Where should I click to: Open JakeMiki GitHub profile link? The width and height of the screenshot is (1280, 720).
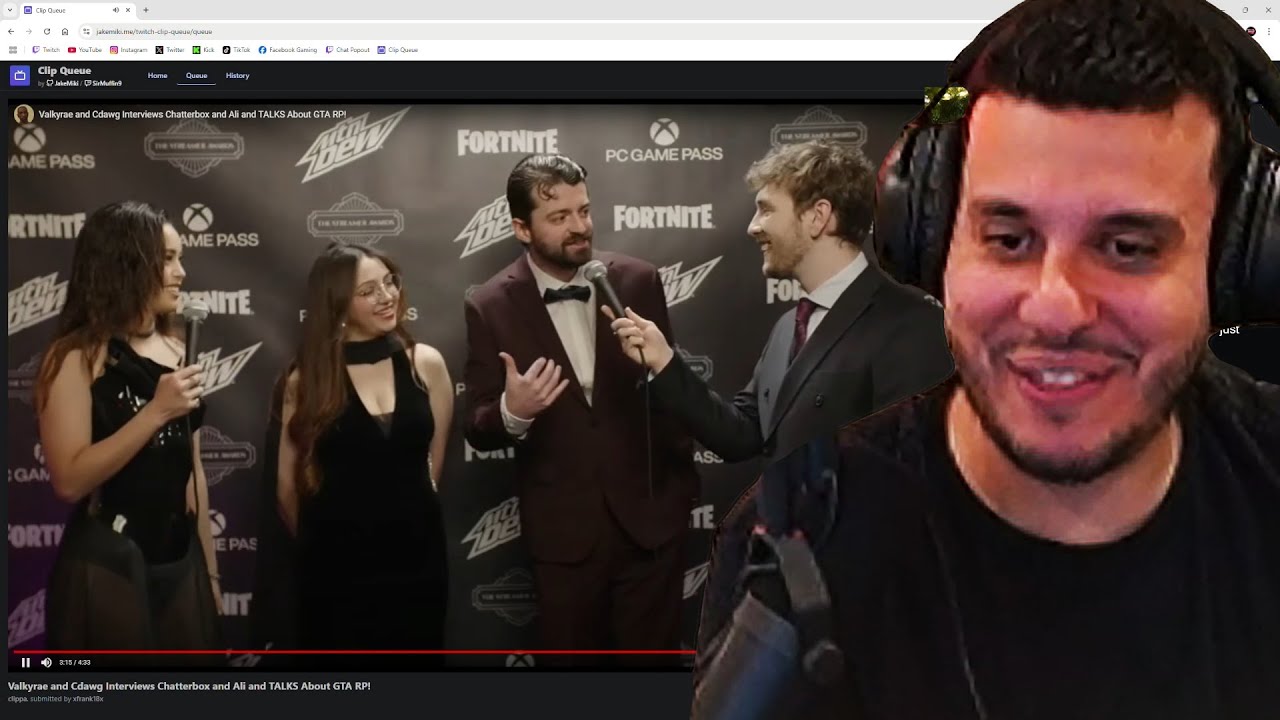click(61, 84)
